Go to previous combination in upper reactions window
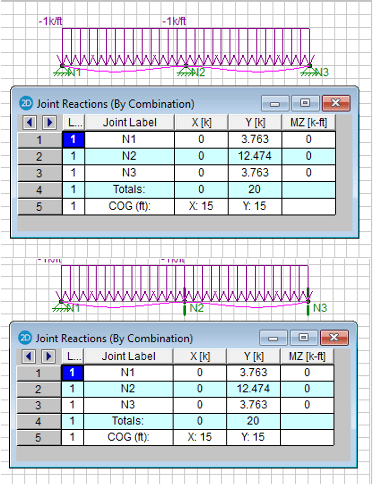Image resolution: width=375 pixels, height=484 pixels. point(30,122)
